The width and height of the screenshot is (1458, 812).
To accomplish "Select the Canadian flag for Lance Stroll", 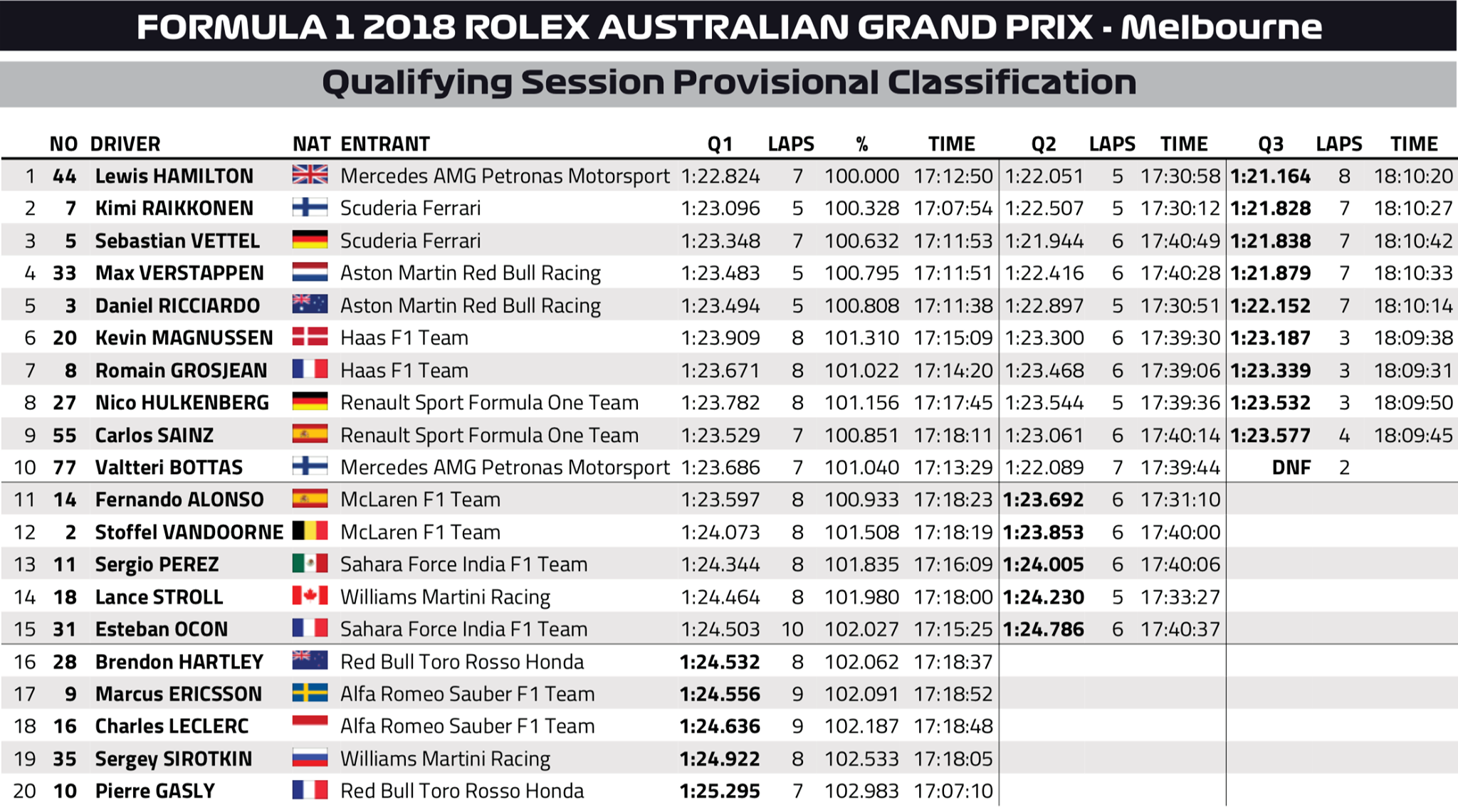I will 310,596.
